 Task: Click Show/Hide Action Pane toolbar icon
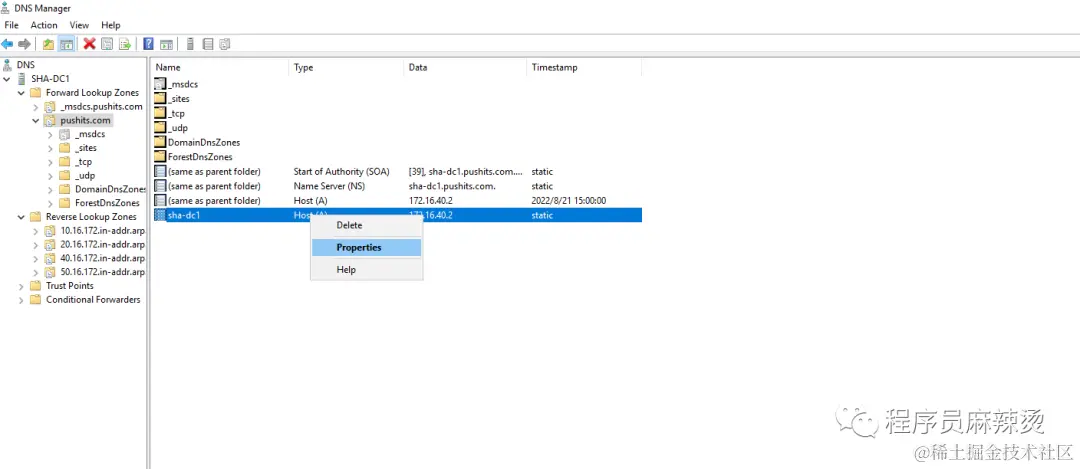point(166,44)
